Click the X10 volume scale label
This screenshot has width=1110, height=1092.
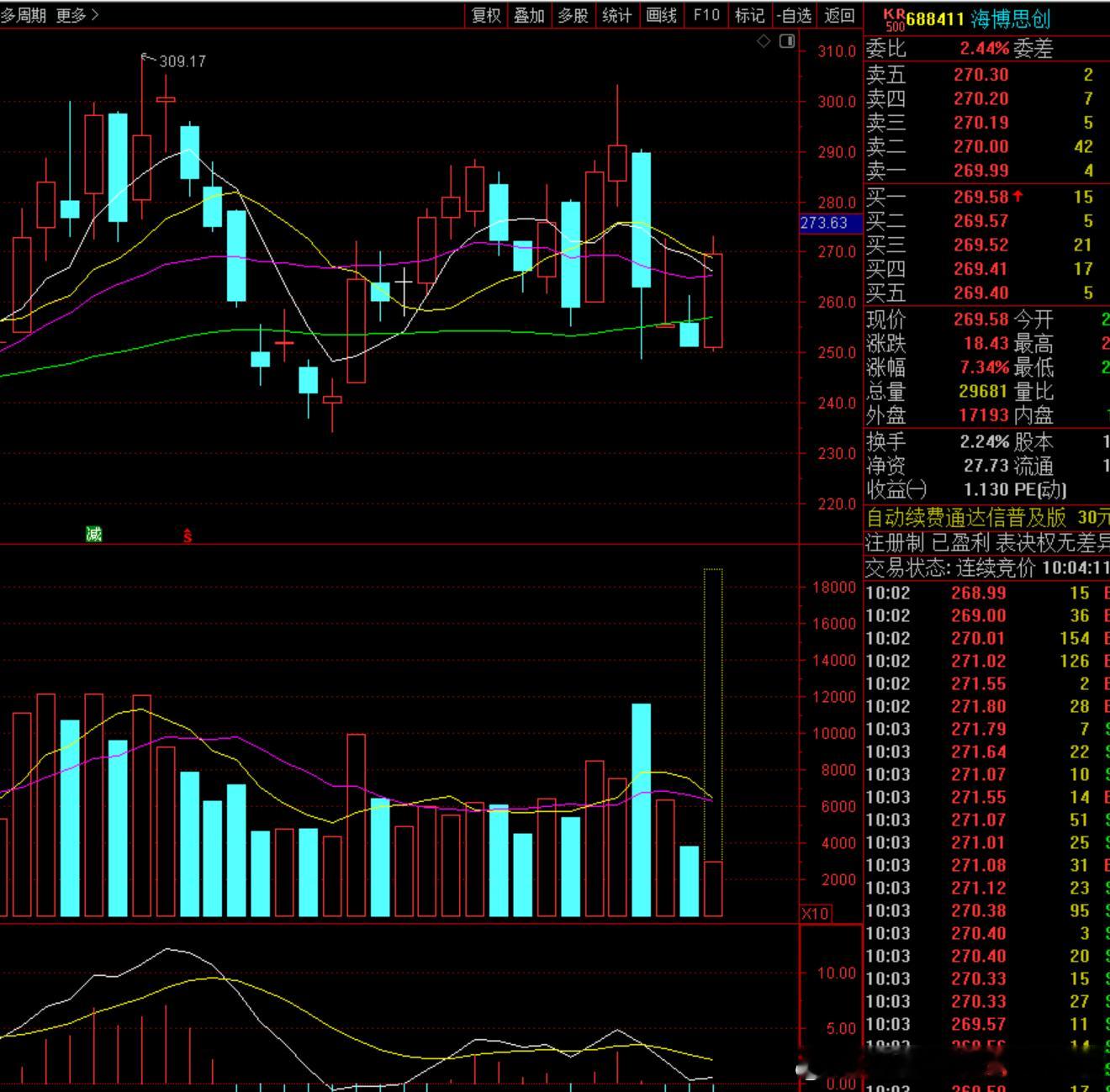815,914
